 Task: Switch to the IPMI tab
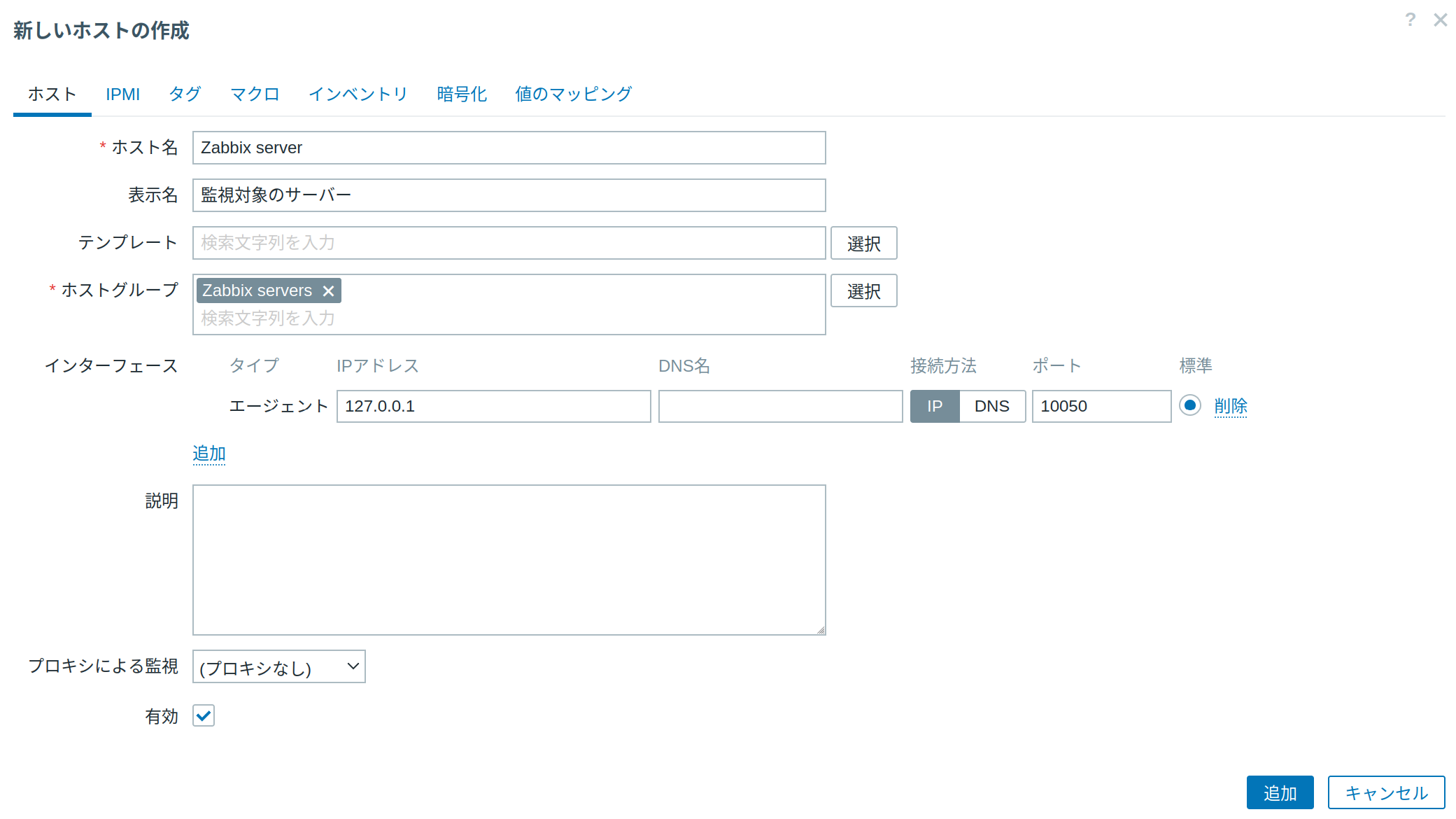pyautogui.click(x=122, y=94)
